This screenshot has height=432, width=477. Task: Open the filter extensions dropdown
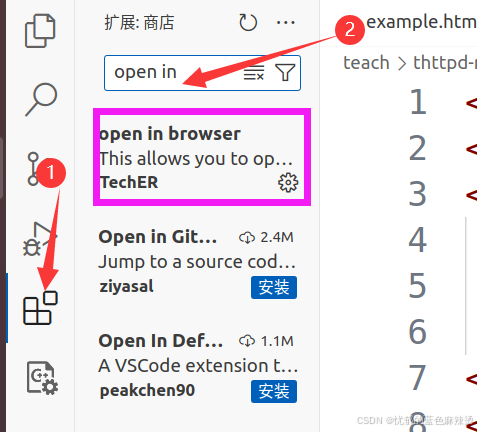coord(285,72)
